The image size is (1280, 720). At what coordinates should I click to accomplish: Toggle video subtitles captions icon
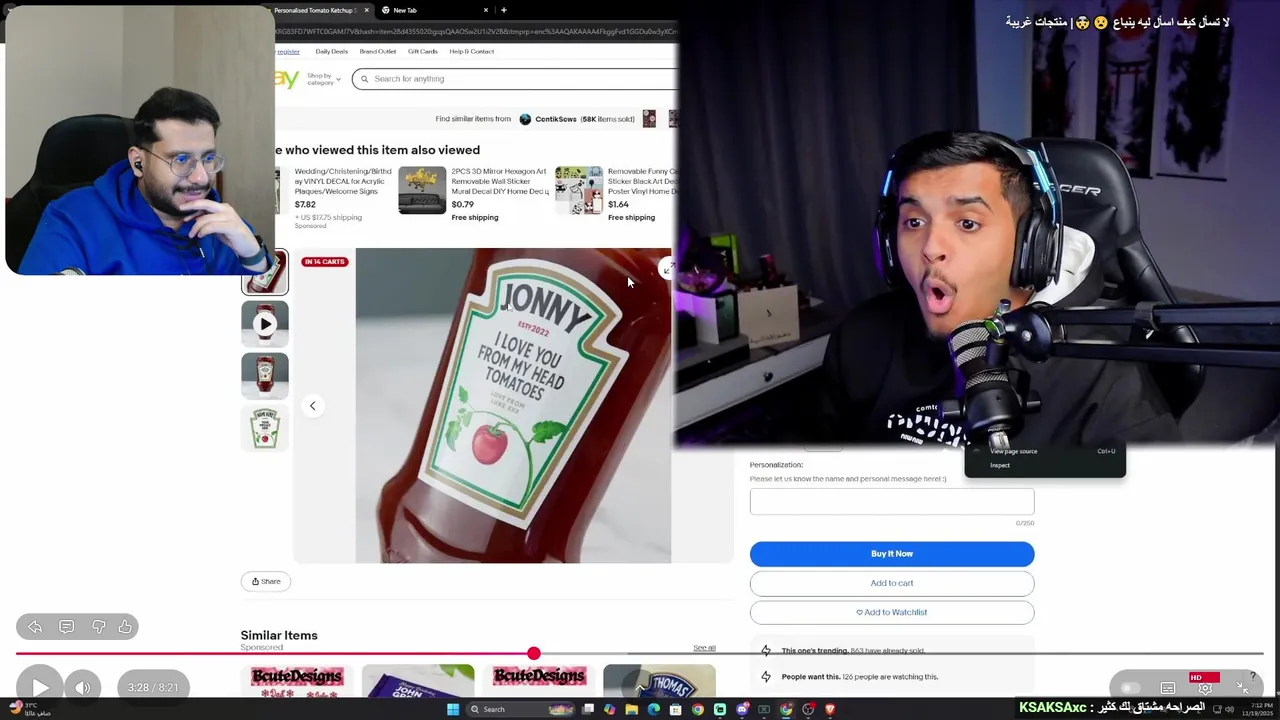pos(1168,688)
